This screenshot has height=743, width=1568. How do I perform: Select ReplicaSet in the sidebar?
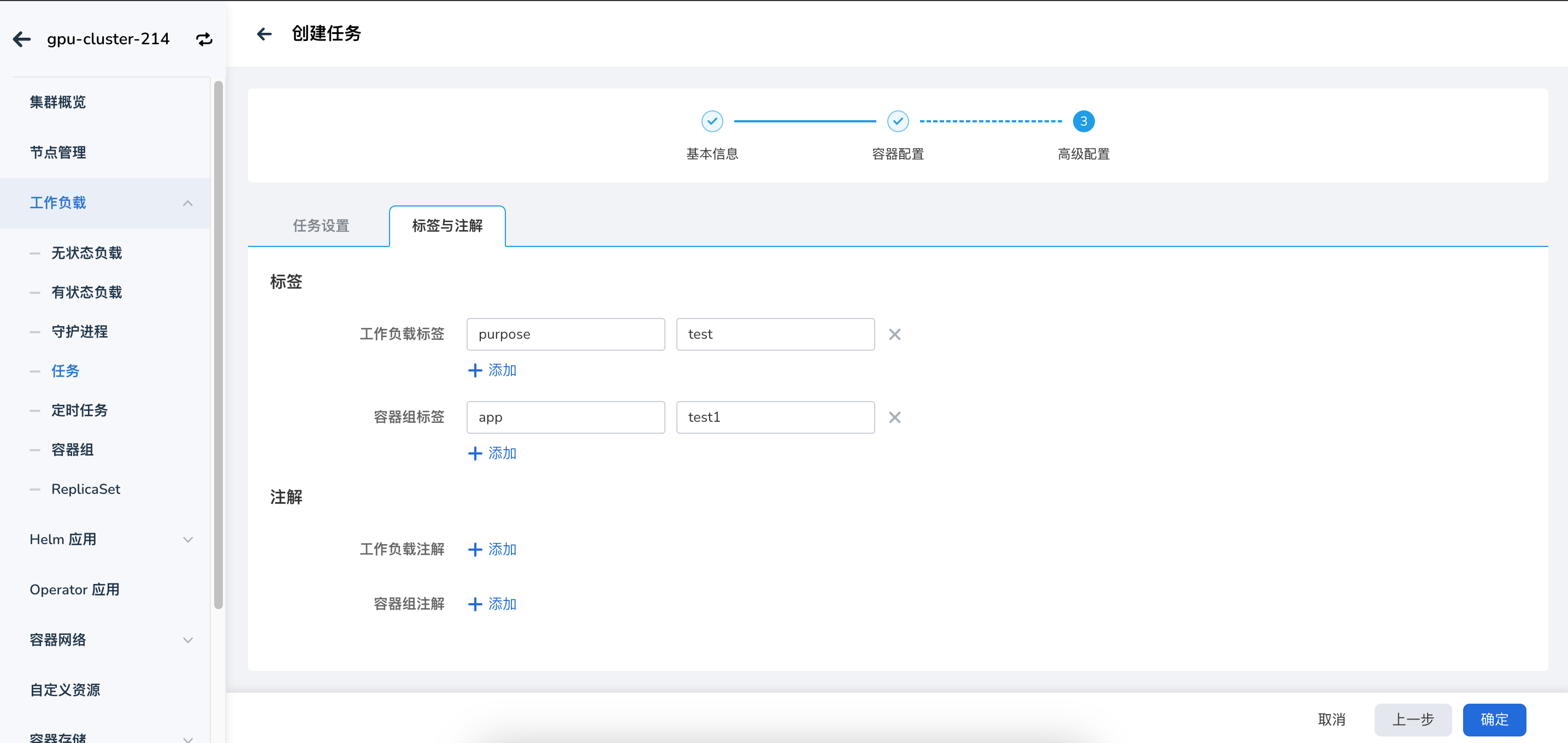(x=85, y=488)
